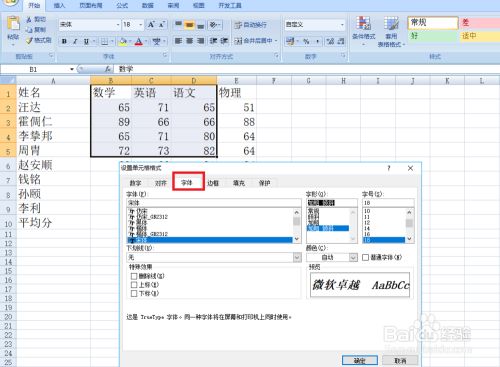Click the Decrease Font Size icon
The width and height of the screenshot is (500, 367).
click(162, 25)
